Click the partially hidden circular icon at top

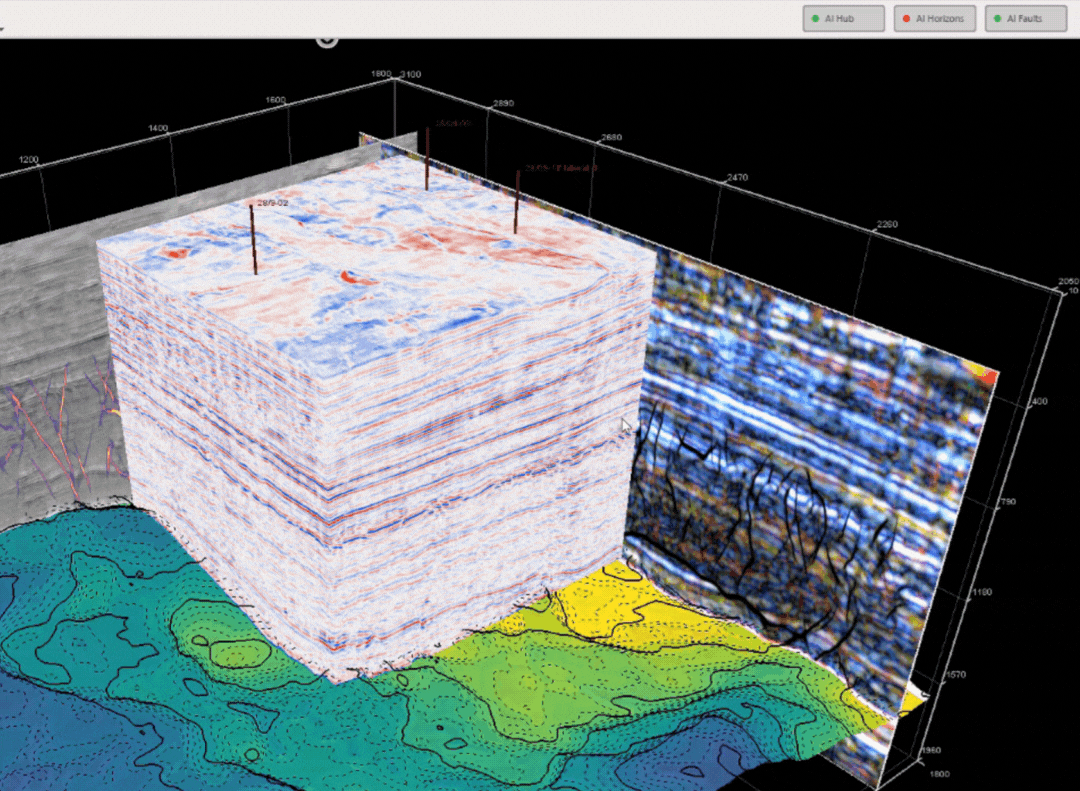(327, 40)
